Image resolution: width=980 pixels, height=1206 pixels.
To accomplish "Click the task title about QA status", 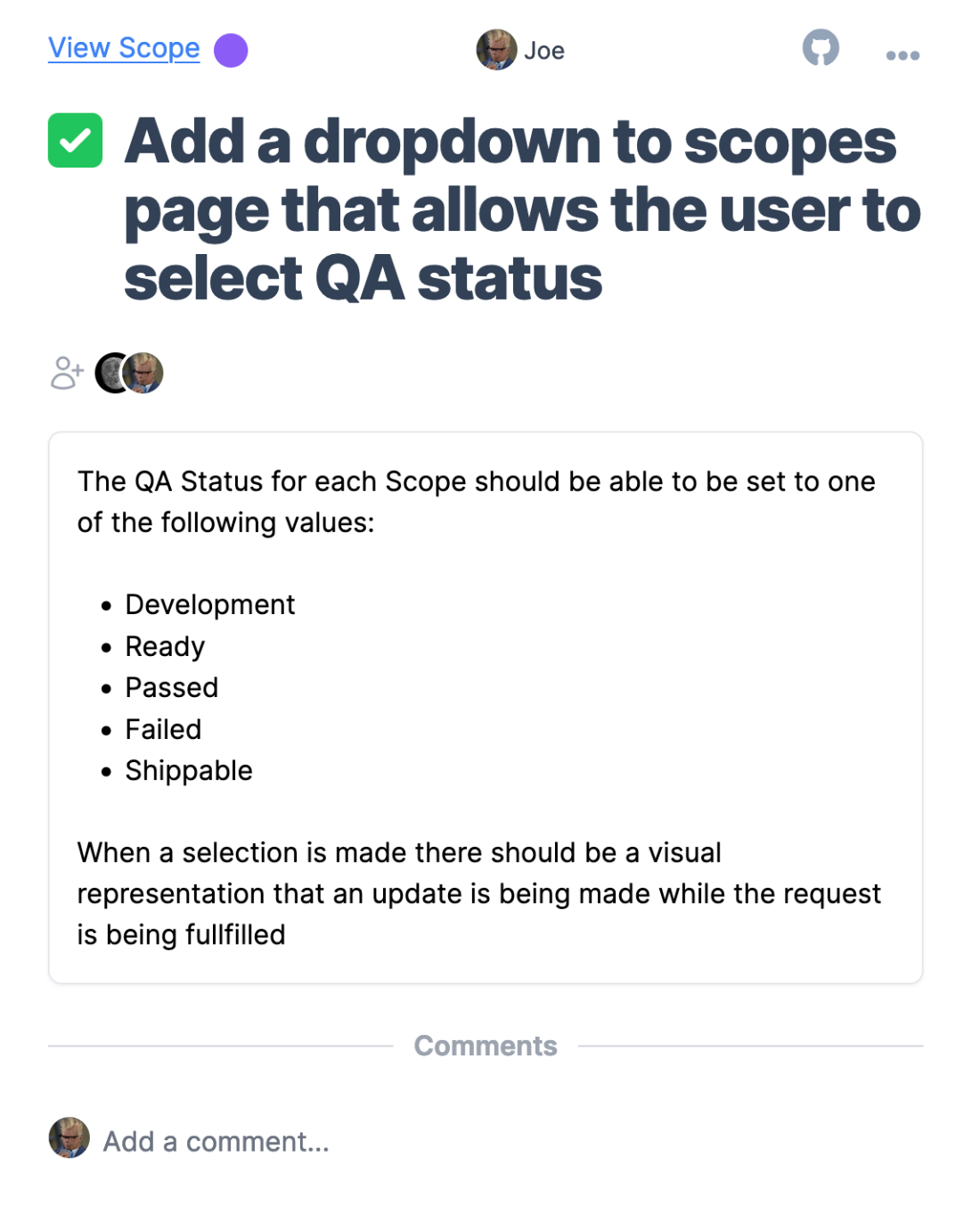I will 523,209.
